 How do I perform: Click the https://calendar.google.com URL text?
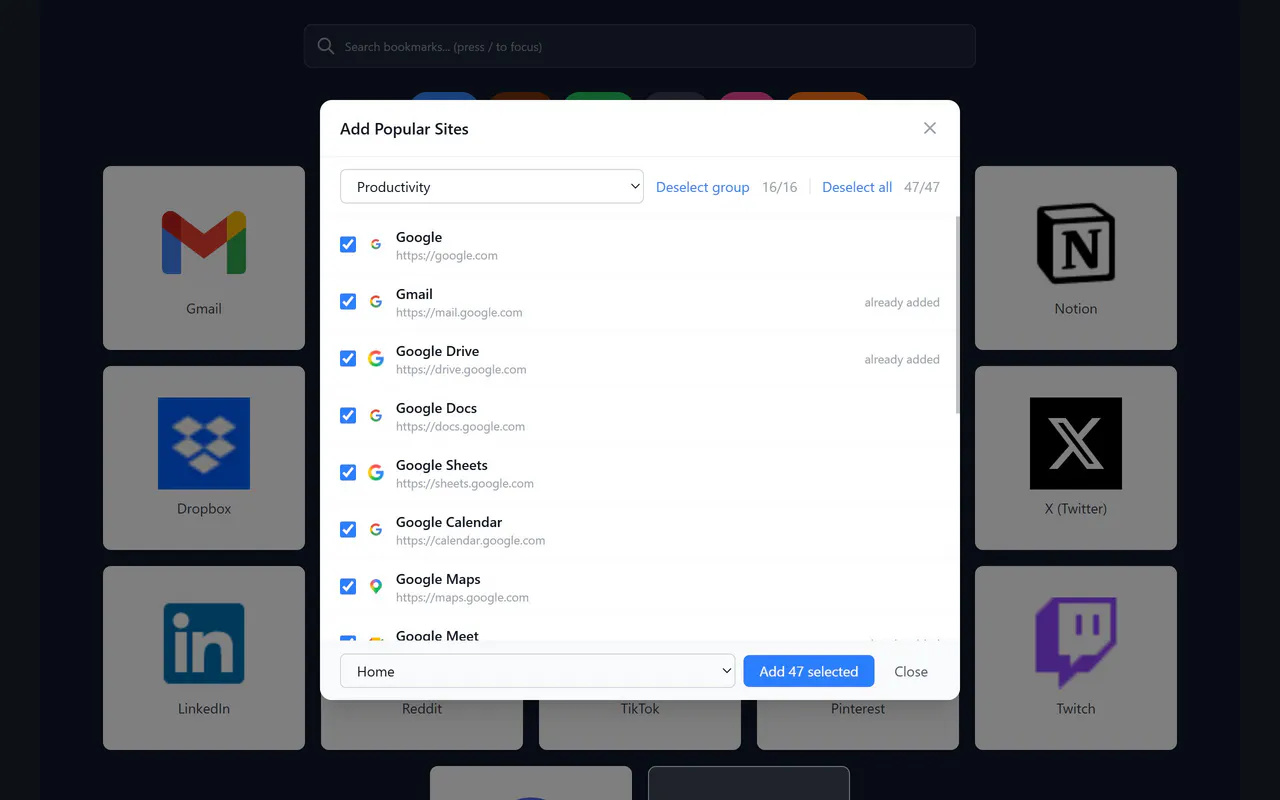(x=471, y=540)
